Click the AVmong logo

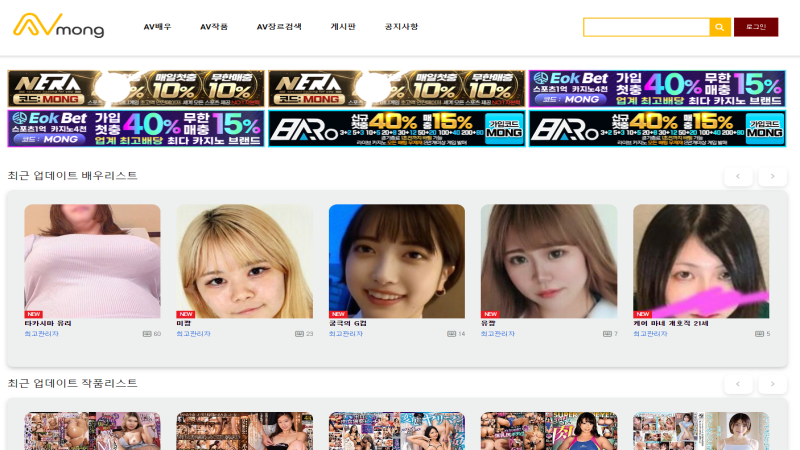58,27
